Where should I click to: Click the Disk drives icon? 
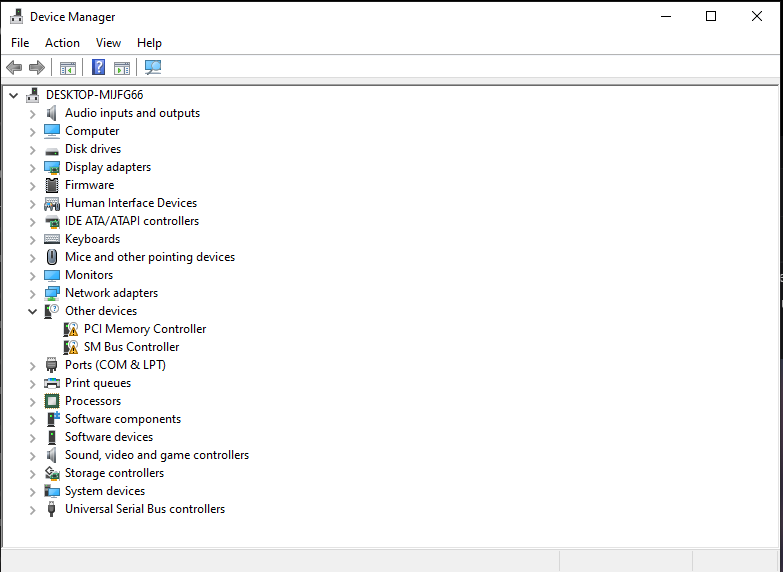[x=51, y=150]
